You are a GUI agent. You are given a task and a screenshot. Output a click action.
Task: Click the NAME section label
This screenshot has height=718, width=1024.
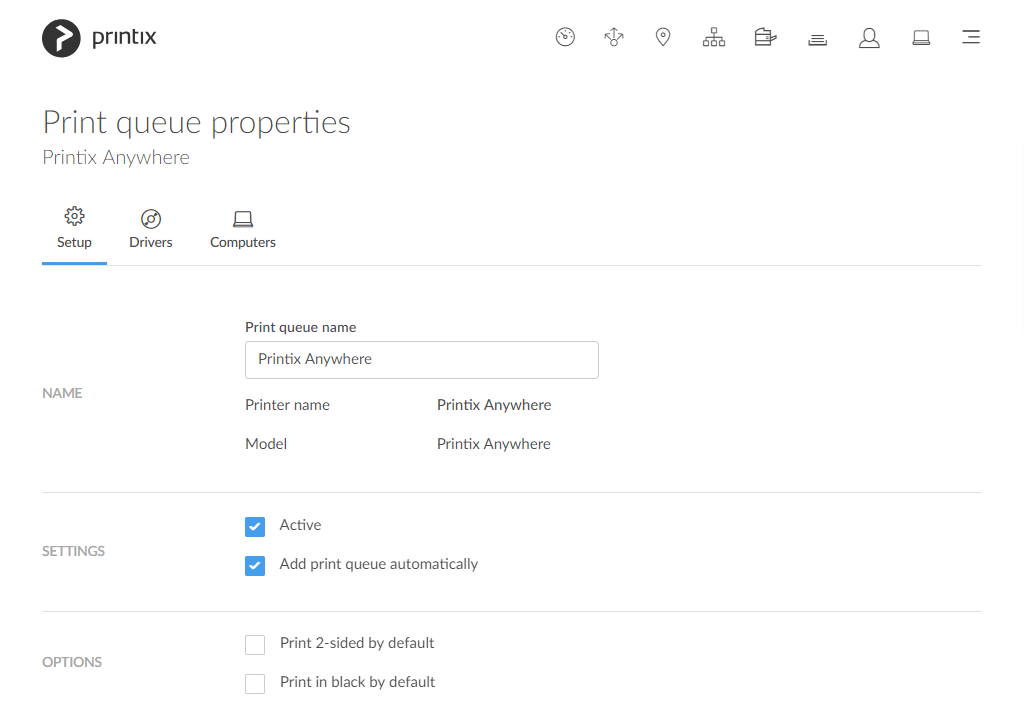[62, 393]
